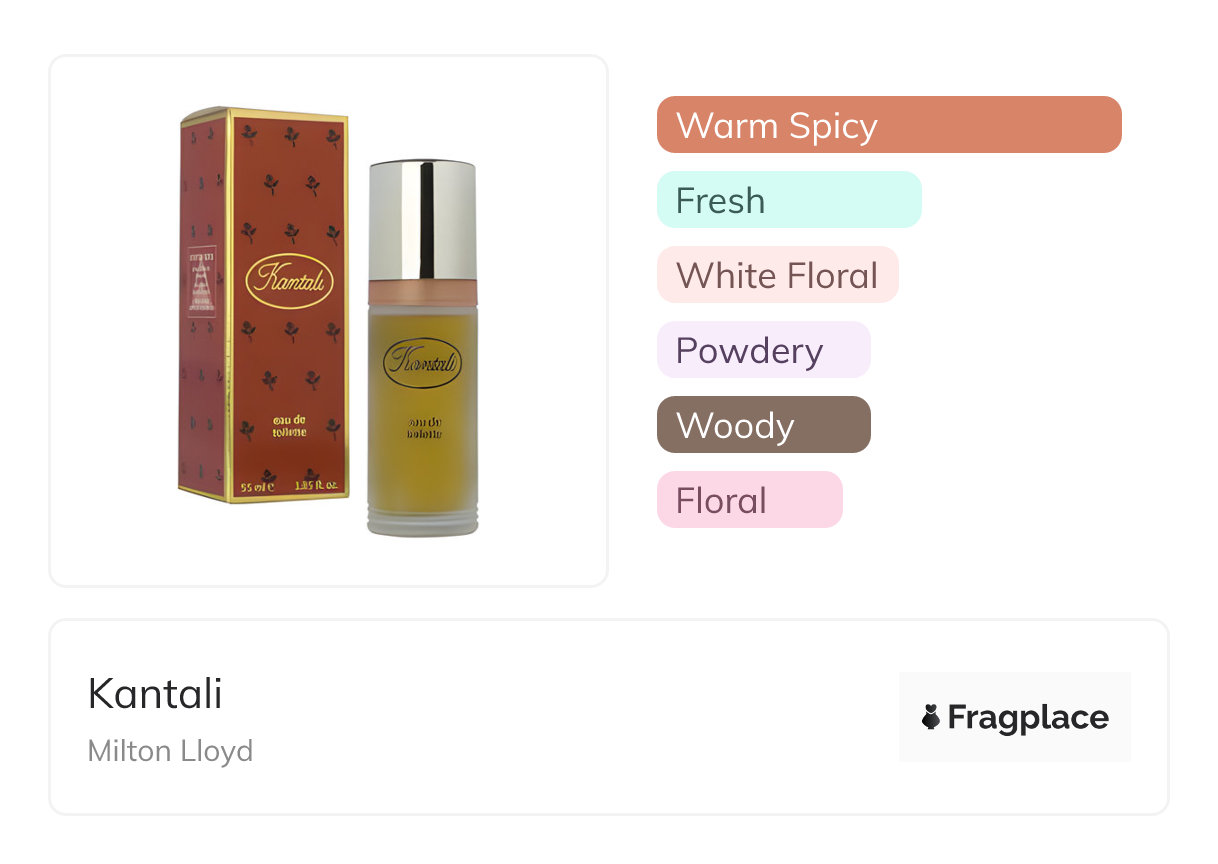
Task: Click the product image card
Action: pyautogui.click(x=329, y=321)
